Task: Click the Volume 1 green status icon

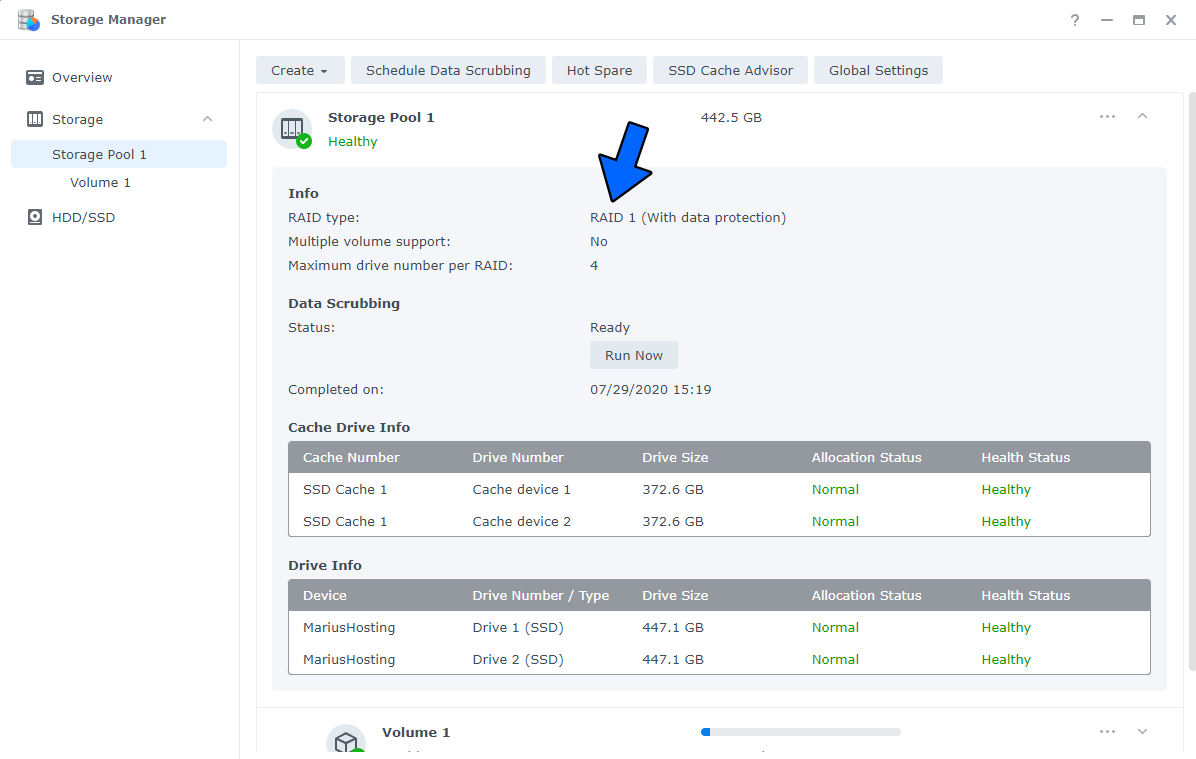Action: tap(356, 749)
